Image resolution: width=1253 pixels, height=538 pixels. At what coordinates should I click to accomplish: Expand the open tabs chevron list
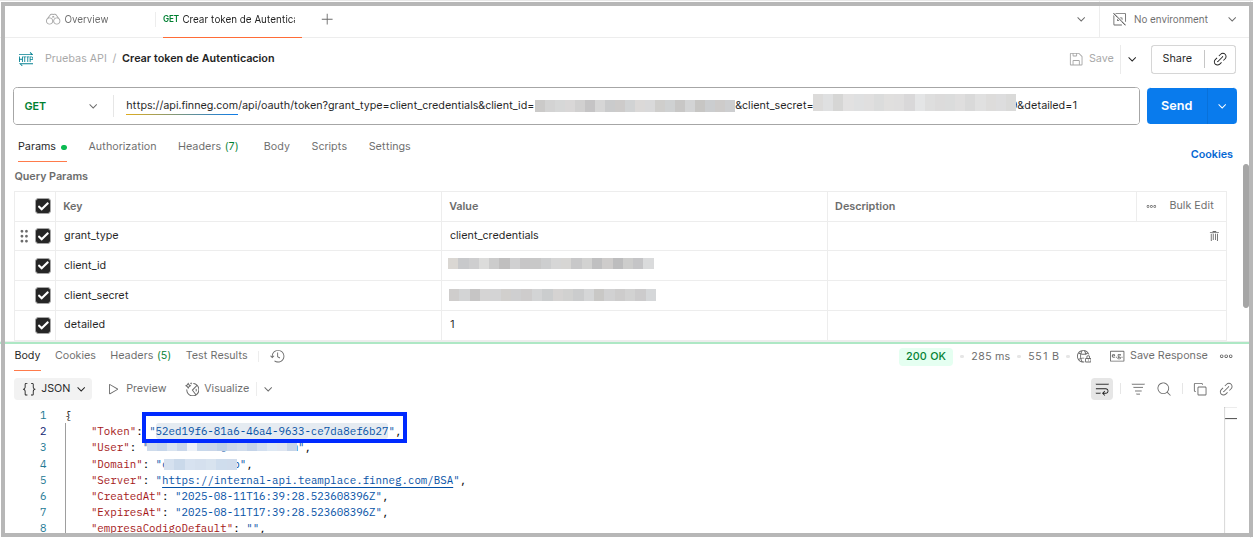tap(1081, 19)
